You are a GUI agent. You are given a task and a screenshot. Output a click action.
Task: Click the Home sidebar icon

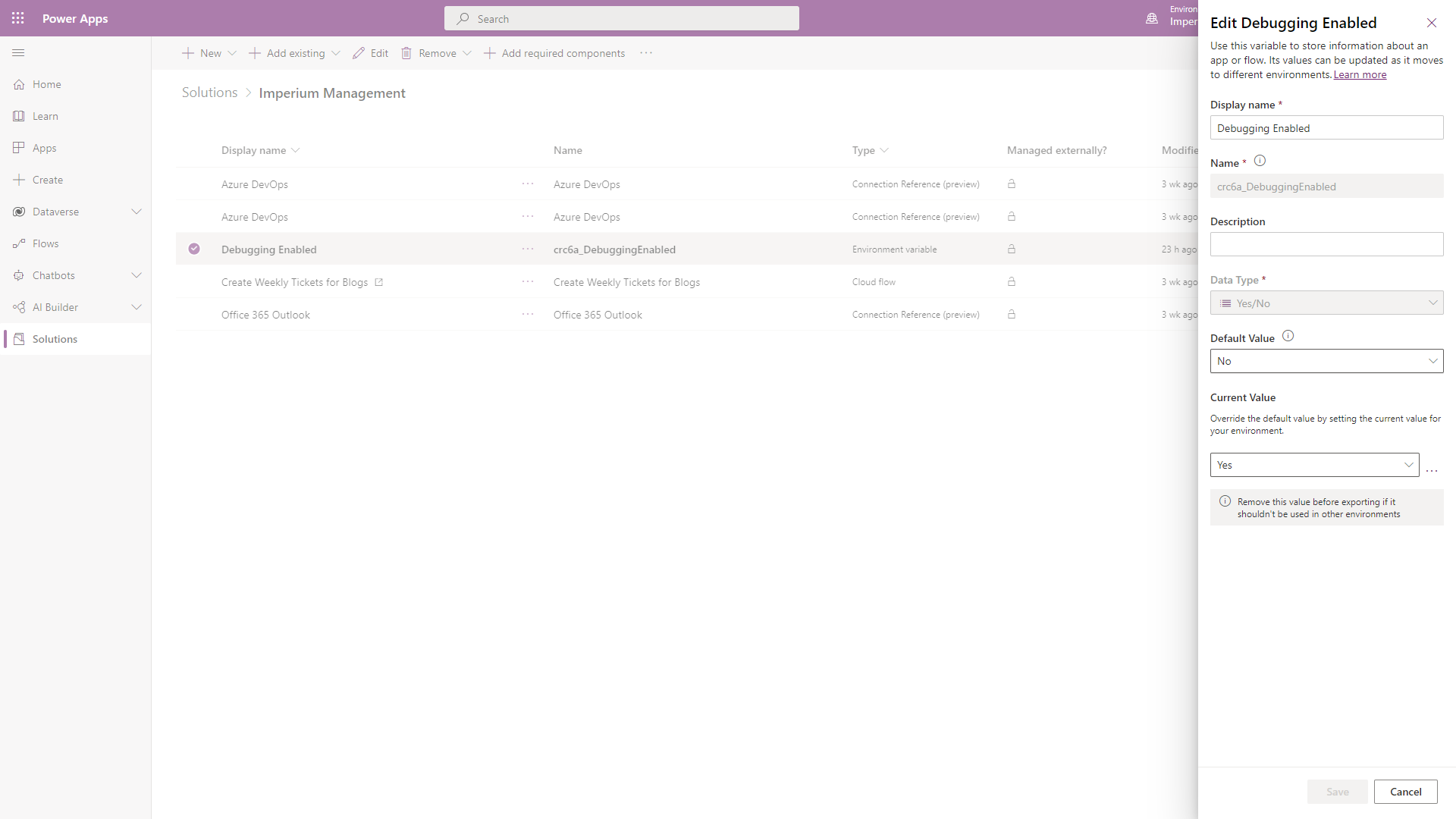(18, 84)
